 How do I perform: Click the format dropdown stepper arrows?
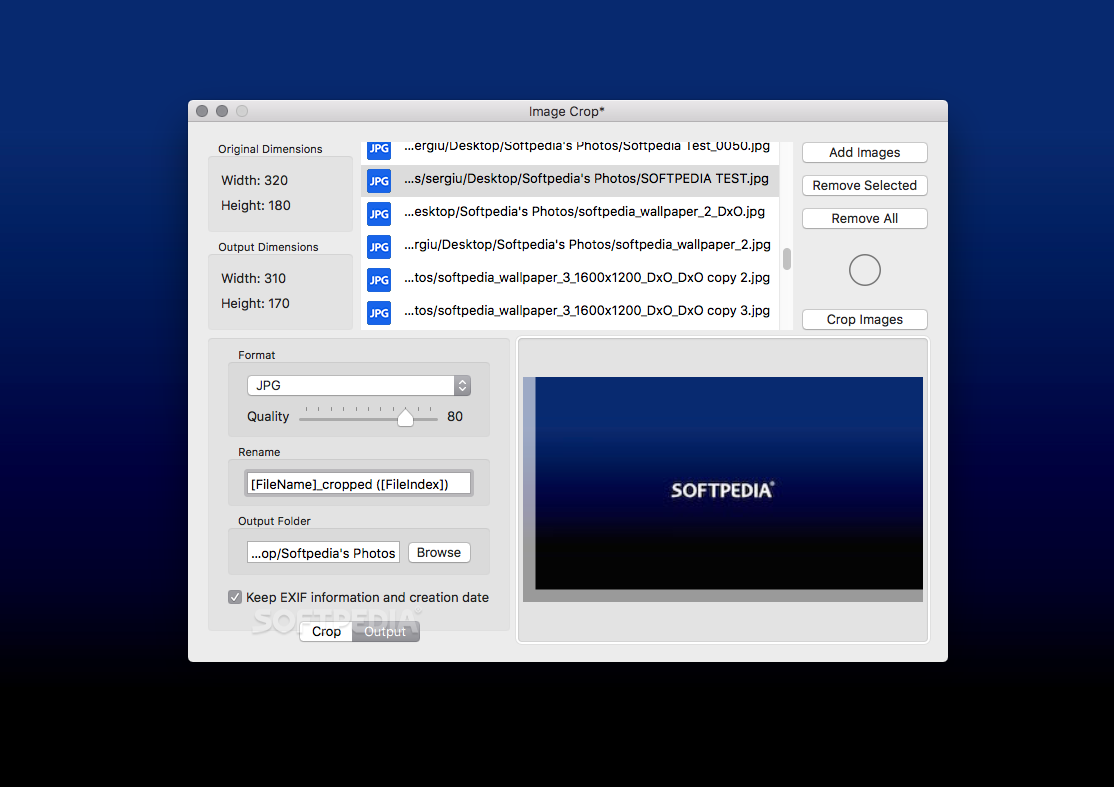pos(463,385)
